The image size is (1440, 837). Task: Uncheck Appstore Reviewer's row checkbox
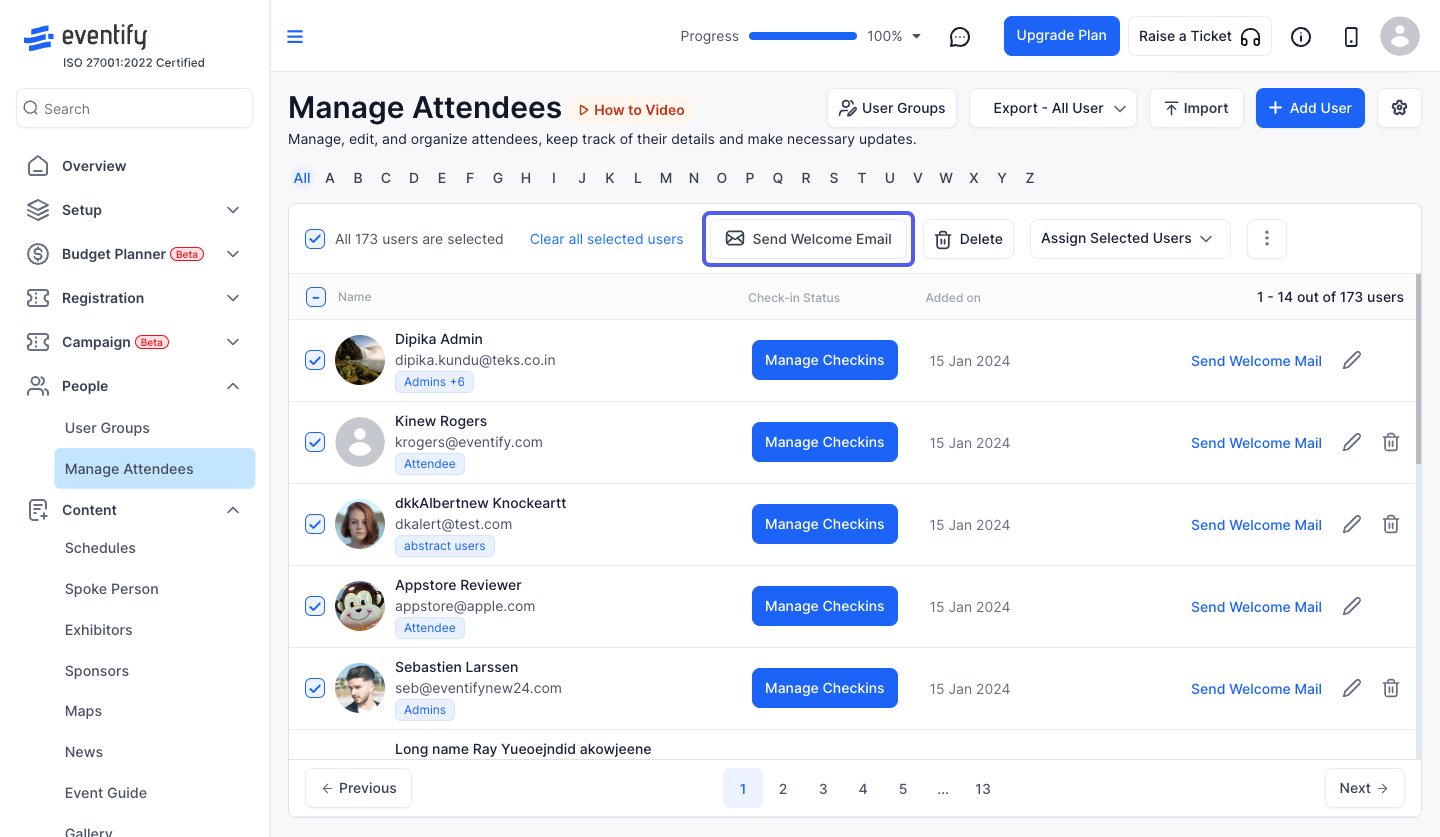pyautogui.click(x=315, y=606)
